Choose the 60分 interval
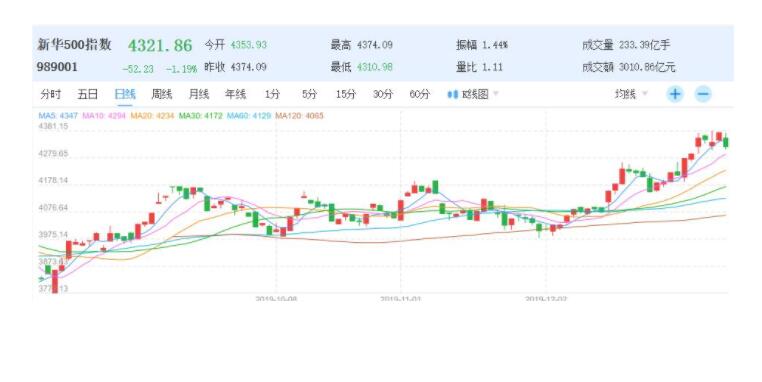Screen dimensions: 762x382 [419, 94]
